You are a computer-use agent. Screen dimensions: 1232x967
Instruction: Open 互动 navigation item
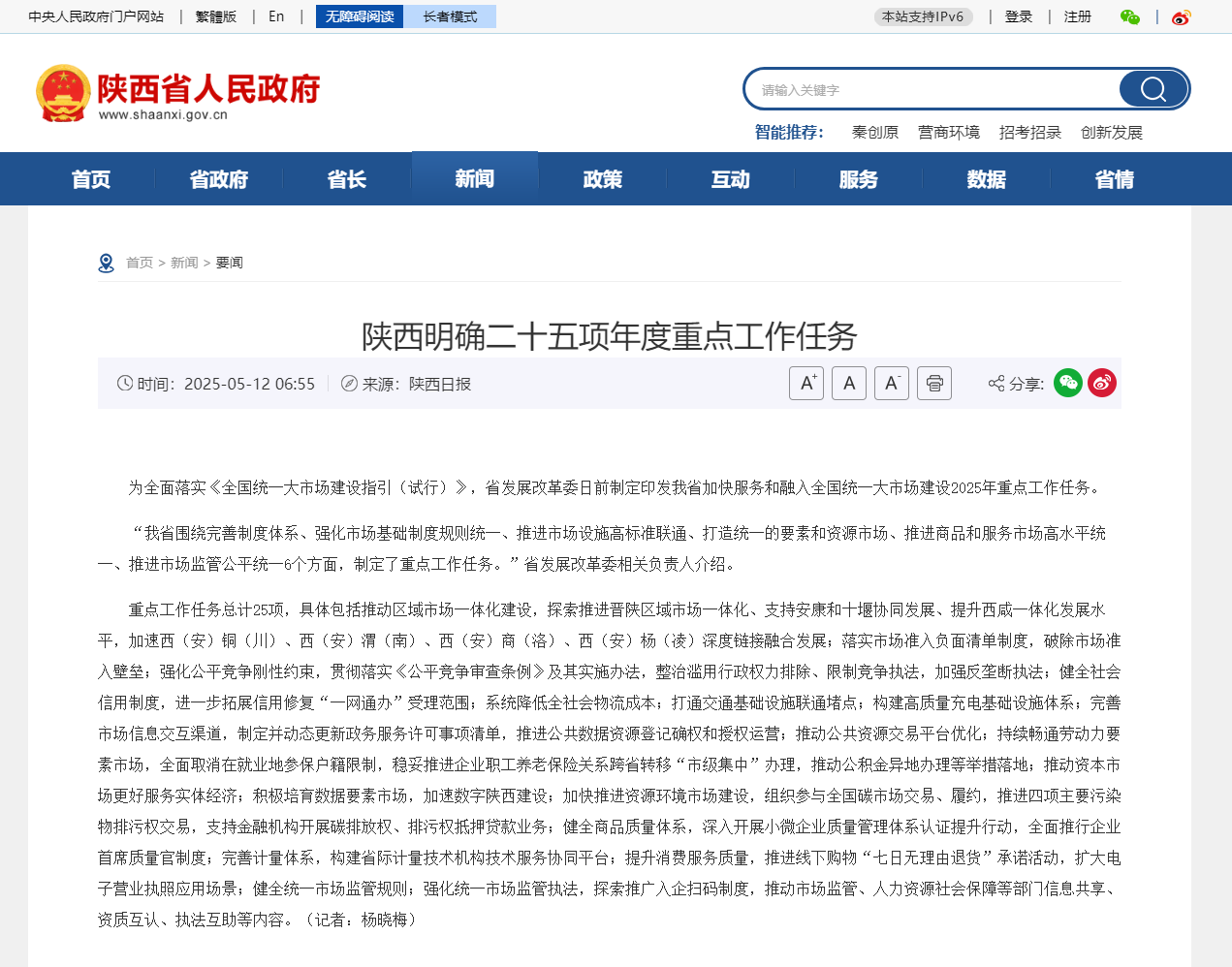[731, 179]
